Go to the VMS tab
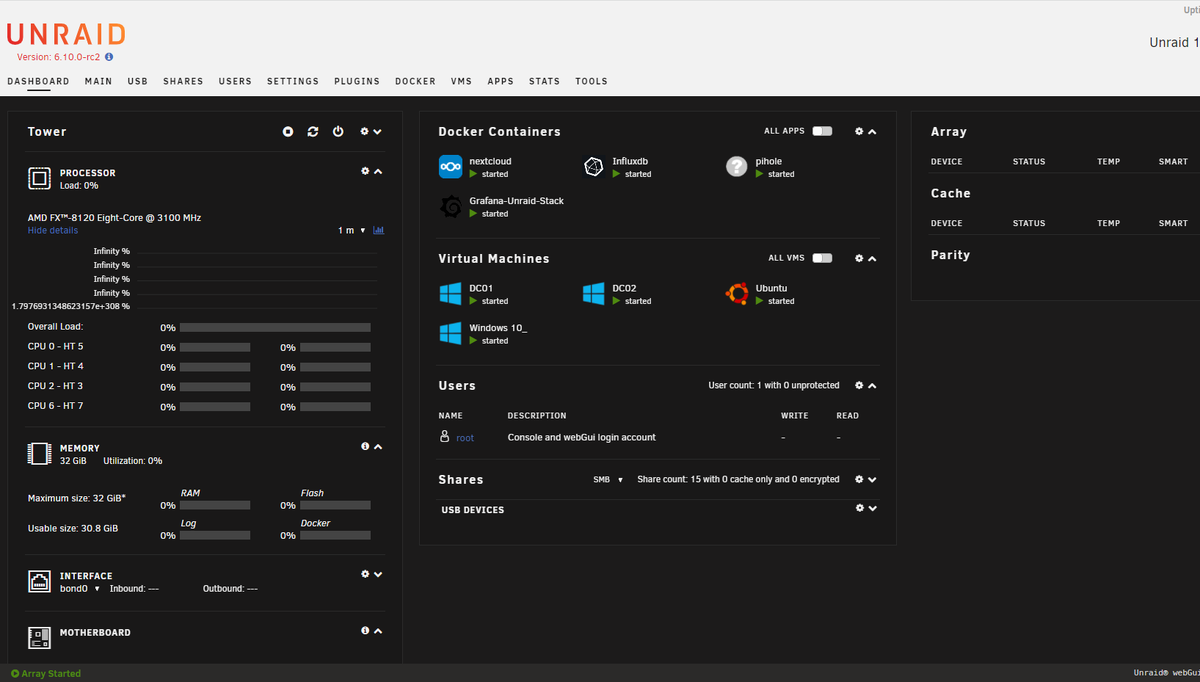1200x682 pixels. pyautogui.click(x=461, y=81)
